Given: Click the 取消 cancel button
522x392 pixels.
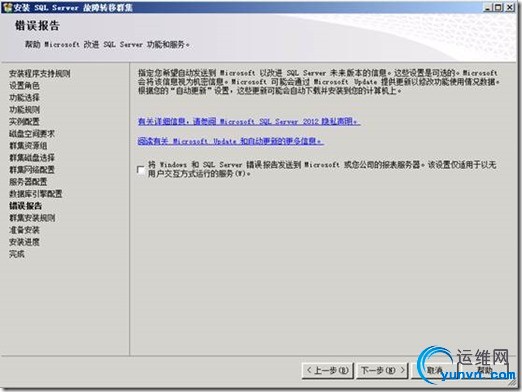Looking at the screenshot, I should point(435,370).
